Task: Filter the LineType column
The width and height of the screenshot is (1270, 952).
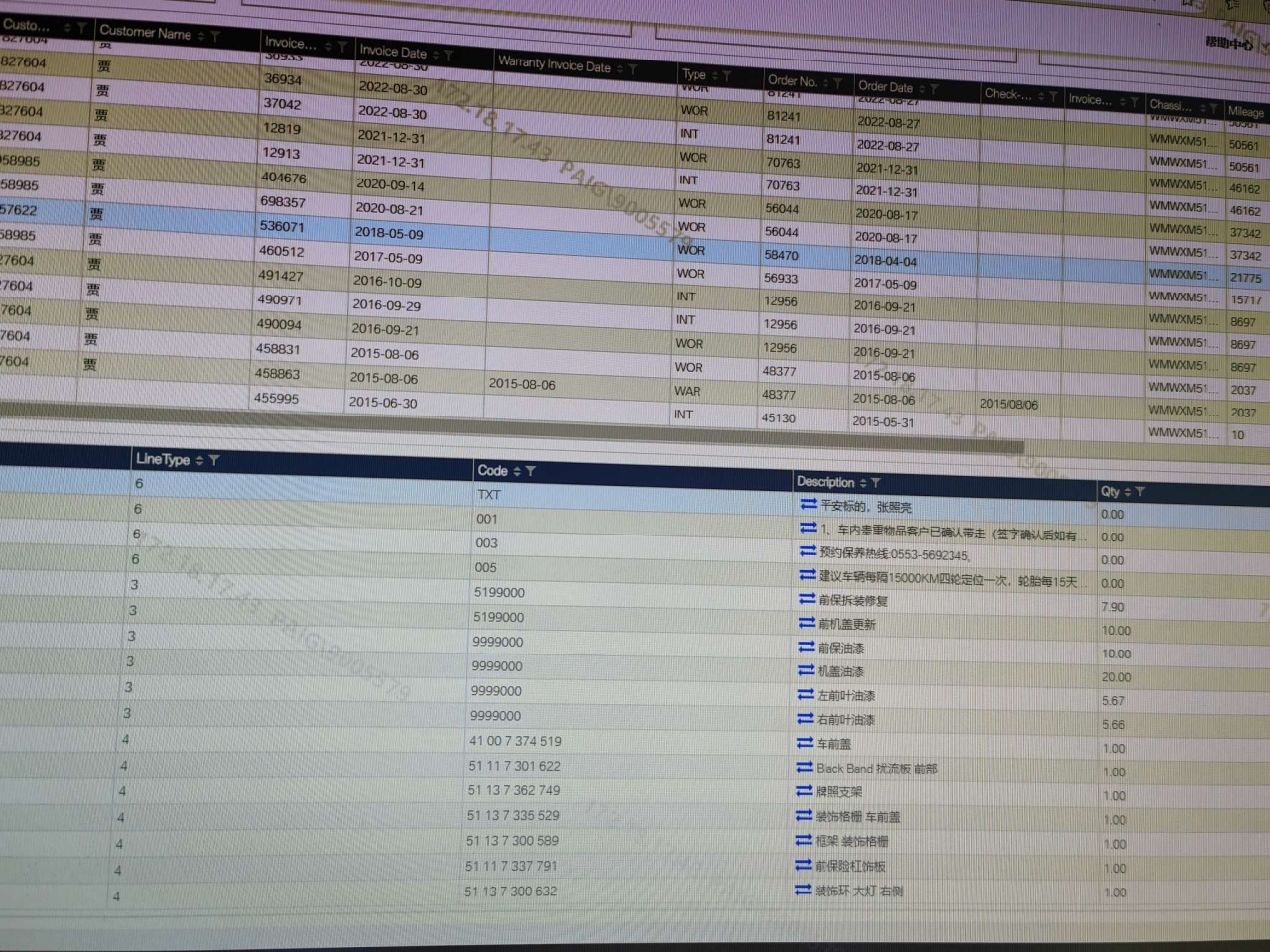Action: click(214, 460)
